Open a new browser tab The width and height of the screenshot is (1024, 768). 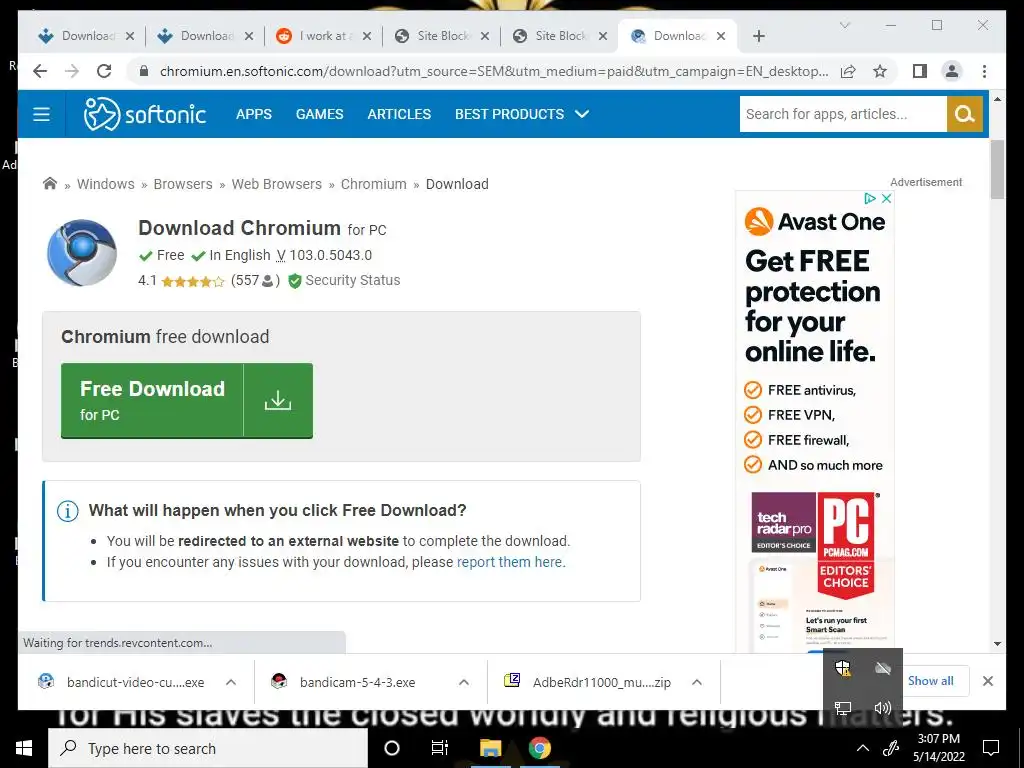click(758, 36)
